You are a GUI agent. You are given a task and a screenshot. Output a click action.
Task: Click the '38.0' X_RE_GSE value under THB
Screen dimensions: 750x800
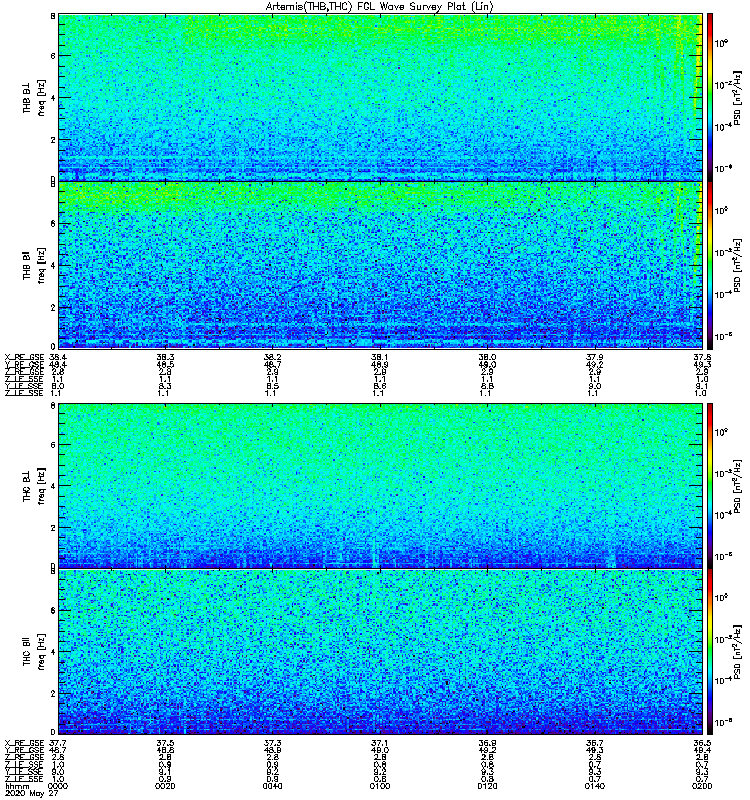[487, 357]
